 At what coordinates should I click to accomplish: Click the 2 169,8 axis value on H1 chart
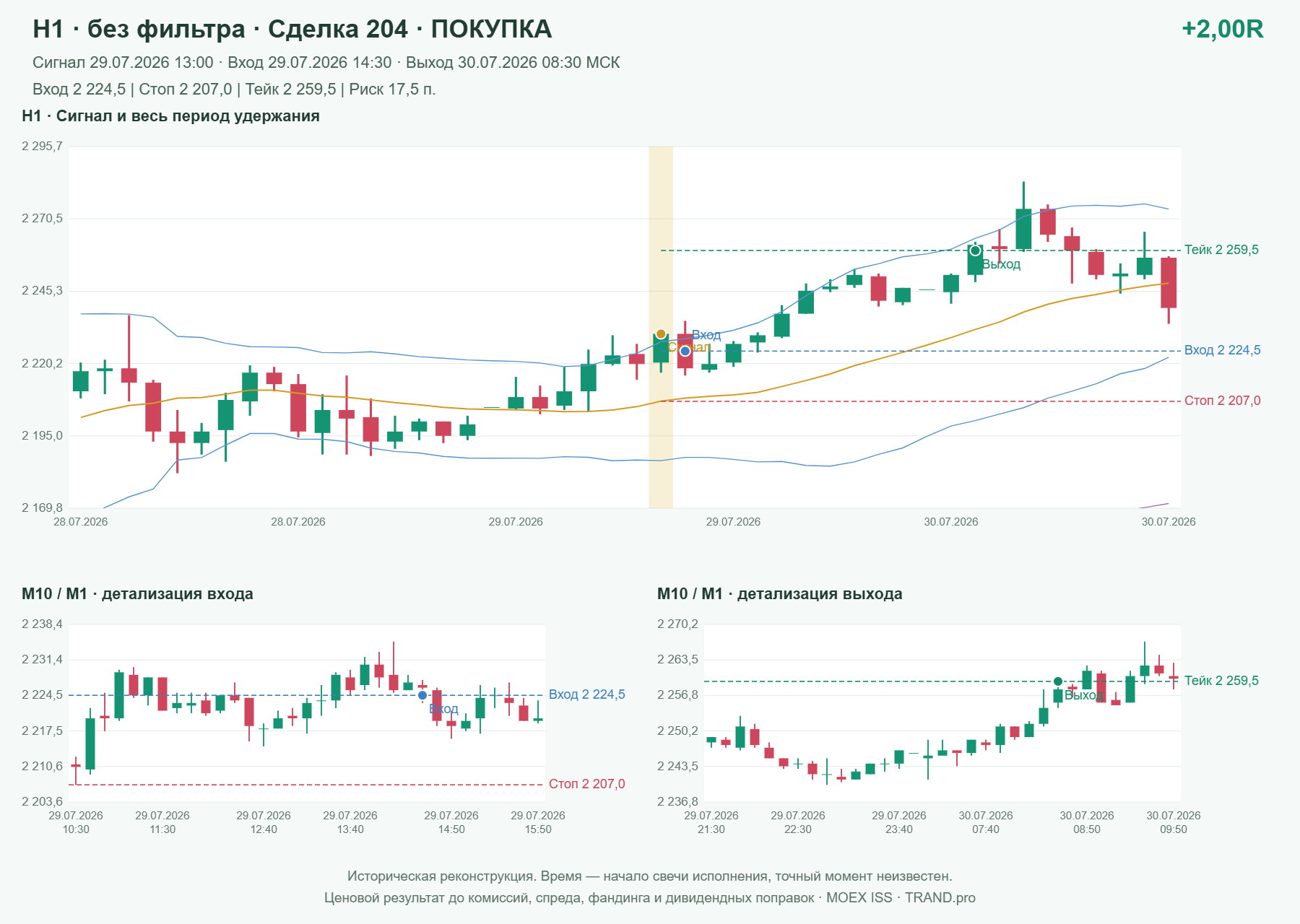[42, 508]
